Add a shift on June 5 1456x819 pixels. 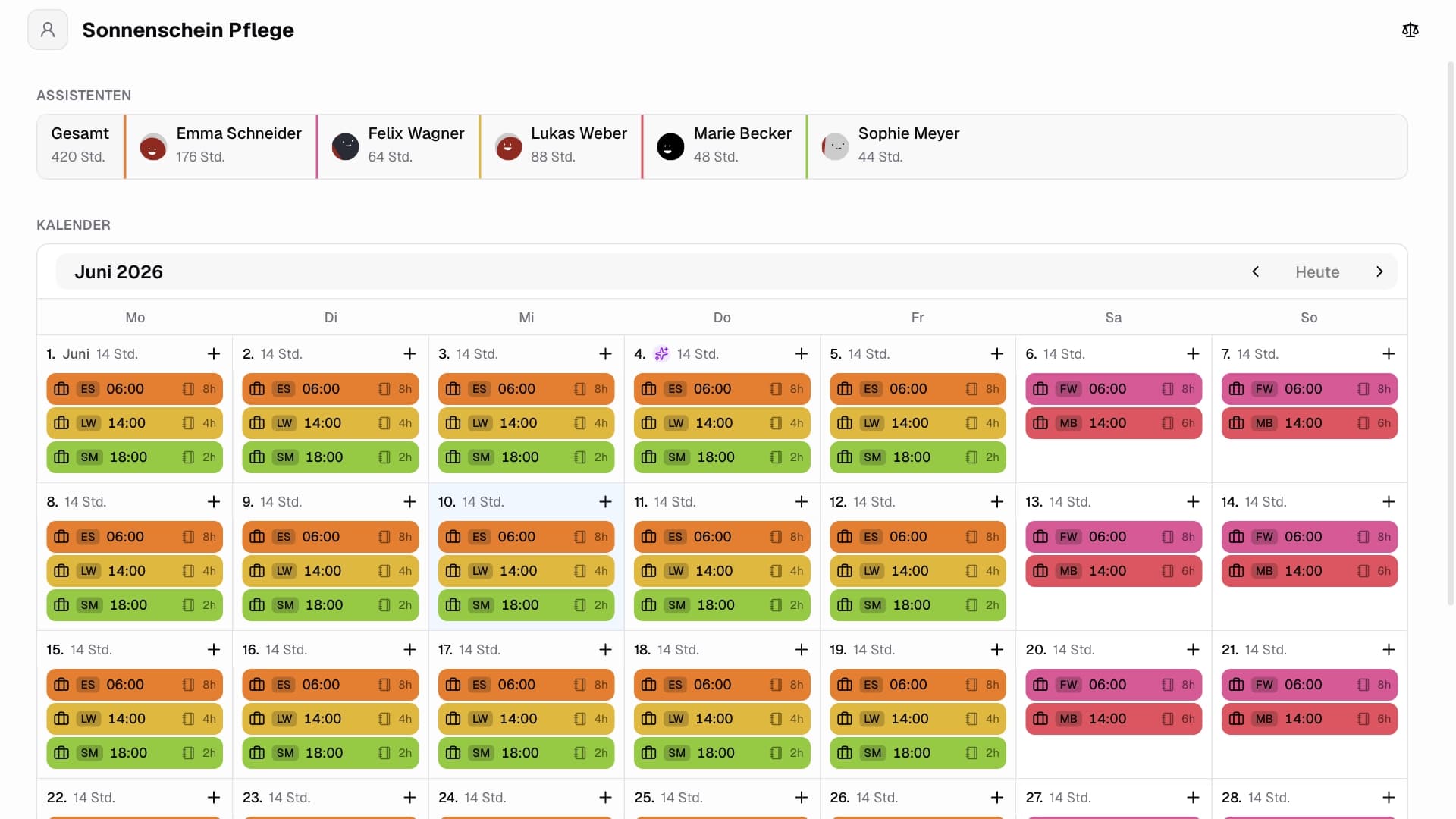[996, 354]
